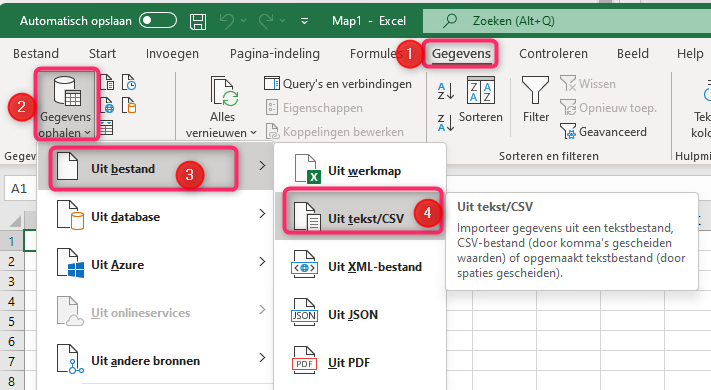Open the Bestand tab
Viewport: 711px width, 390px height.
point(36,54)
